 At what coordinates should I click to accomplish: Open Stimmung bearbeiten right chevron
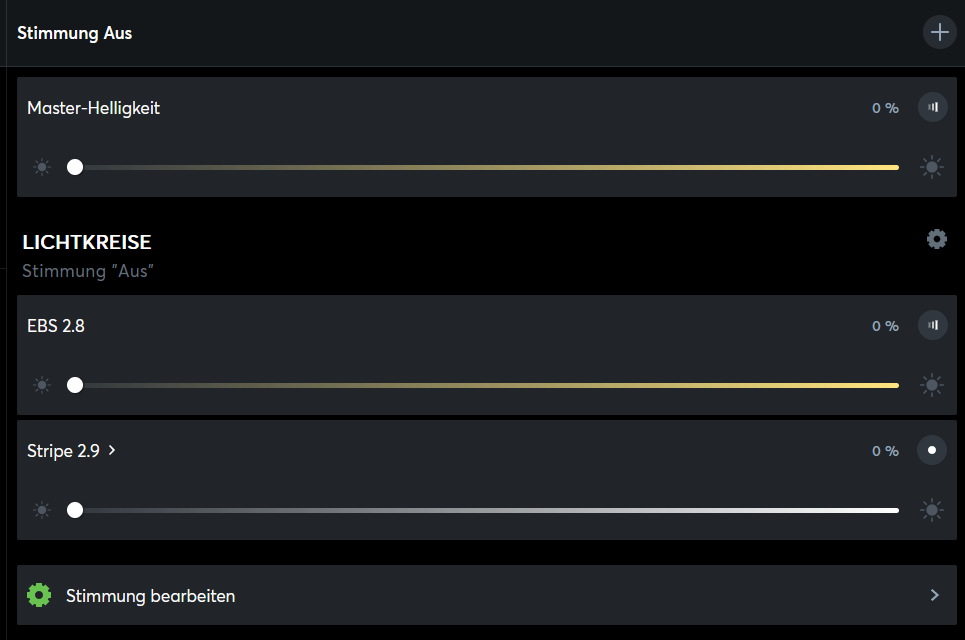pos(934,595)
